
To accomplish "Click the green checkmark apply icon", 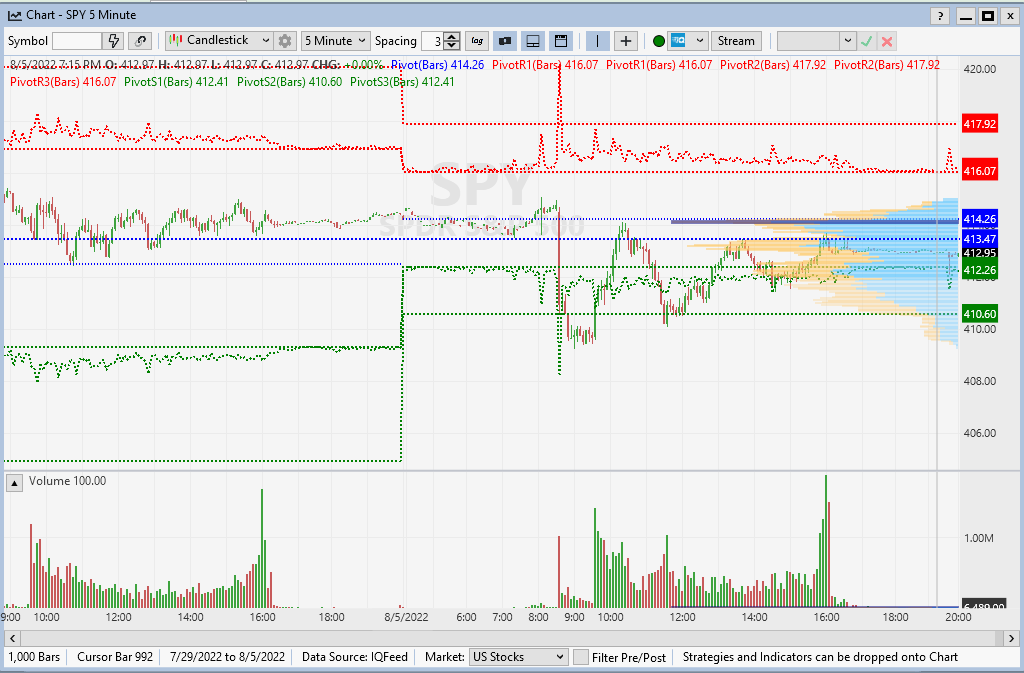I will tap(867, 41).
